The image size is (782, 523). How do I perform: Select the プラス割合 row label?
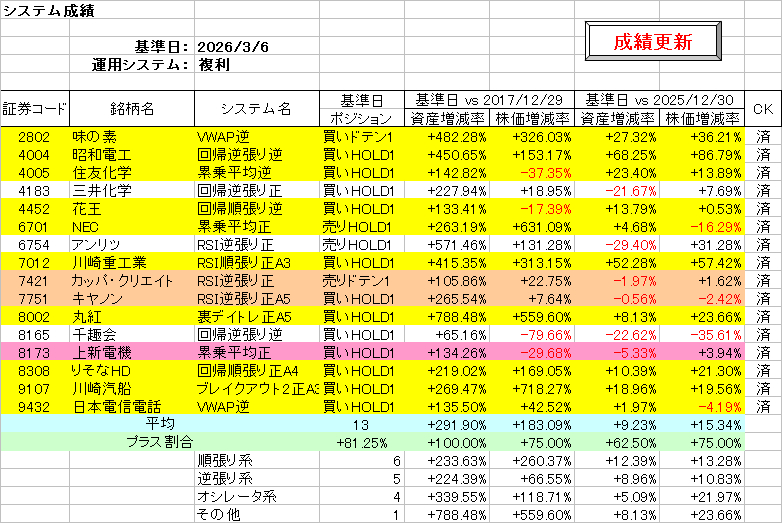pyautogui.click(x=160, y=442)
